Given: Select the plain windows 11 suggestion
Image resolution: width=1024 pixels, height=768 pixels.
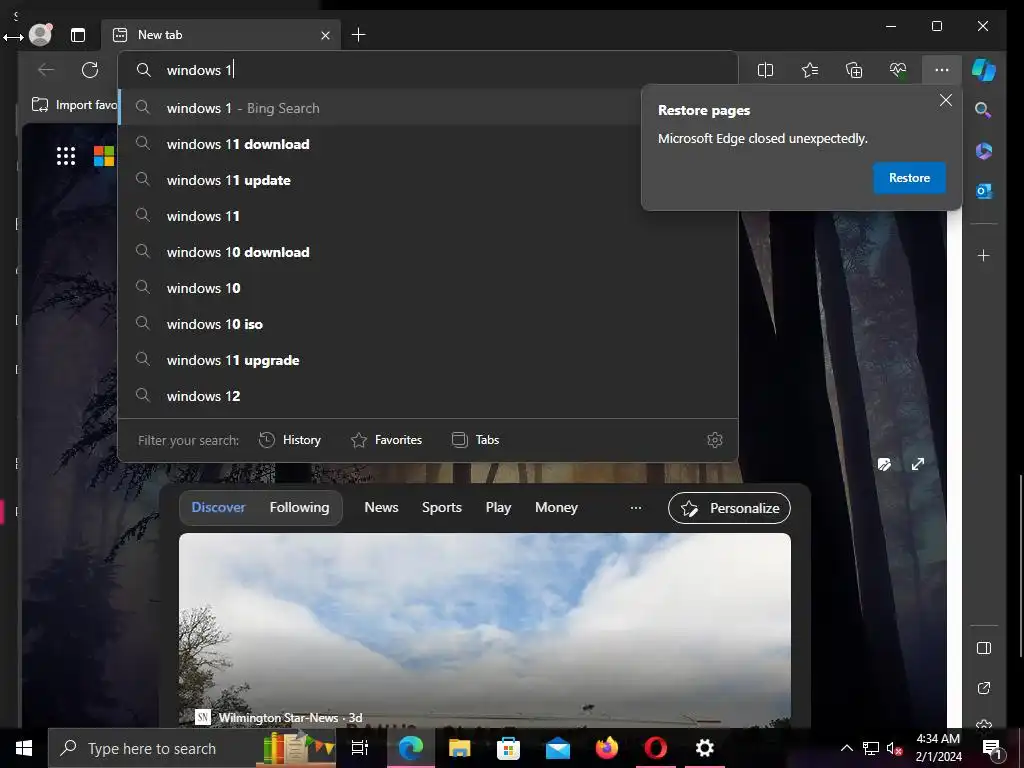Looking at the screenshot, I should tap(428, 216).
